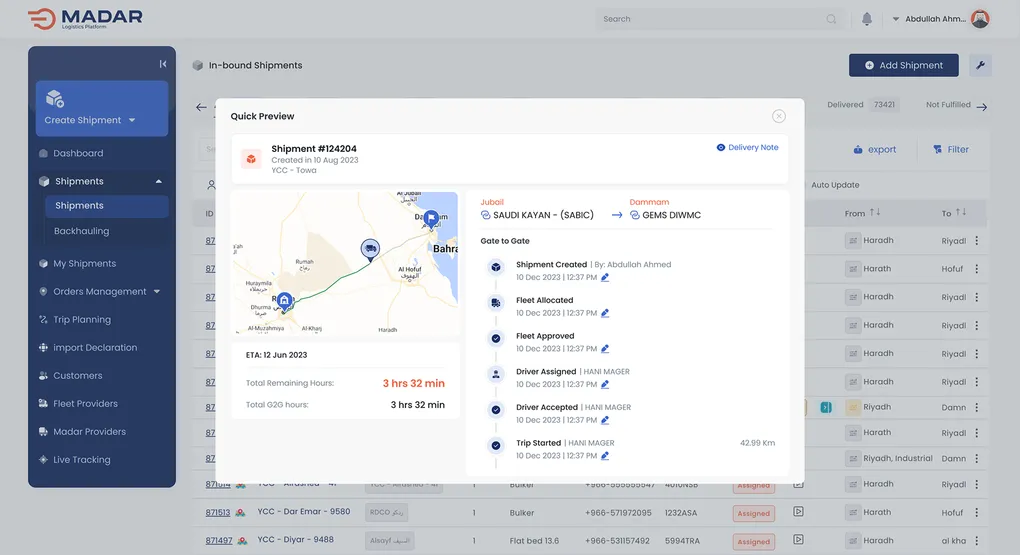Close the Quick Preview dialog
The width and height of the screenshot is (1020, 555).
point(779,116)
